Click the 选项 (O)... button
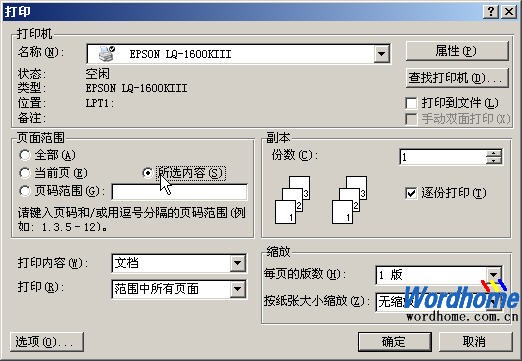522x361 pixels. click(47, 342)
